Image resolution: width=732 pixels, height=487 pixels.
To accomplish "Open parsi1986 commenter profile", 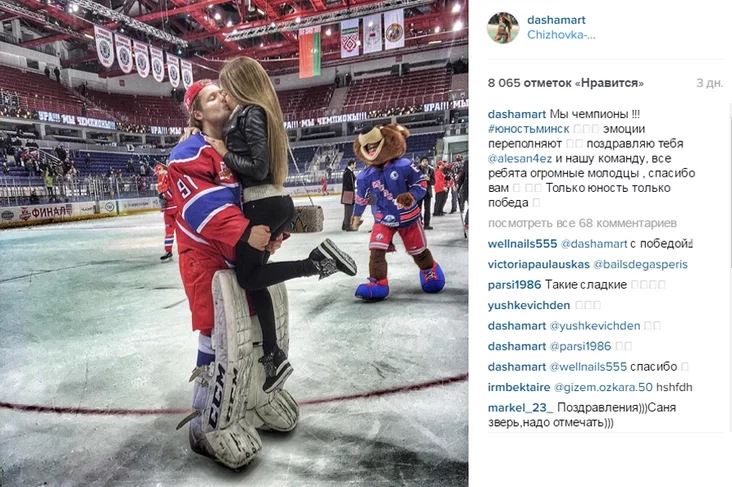I will (514, 285).
